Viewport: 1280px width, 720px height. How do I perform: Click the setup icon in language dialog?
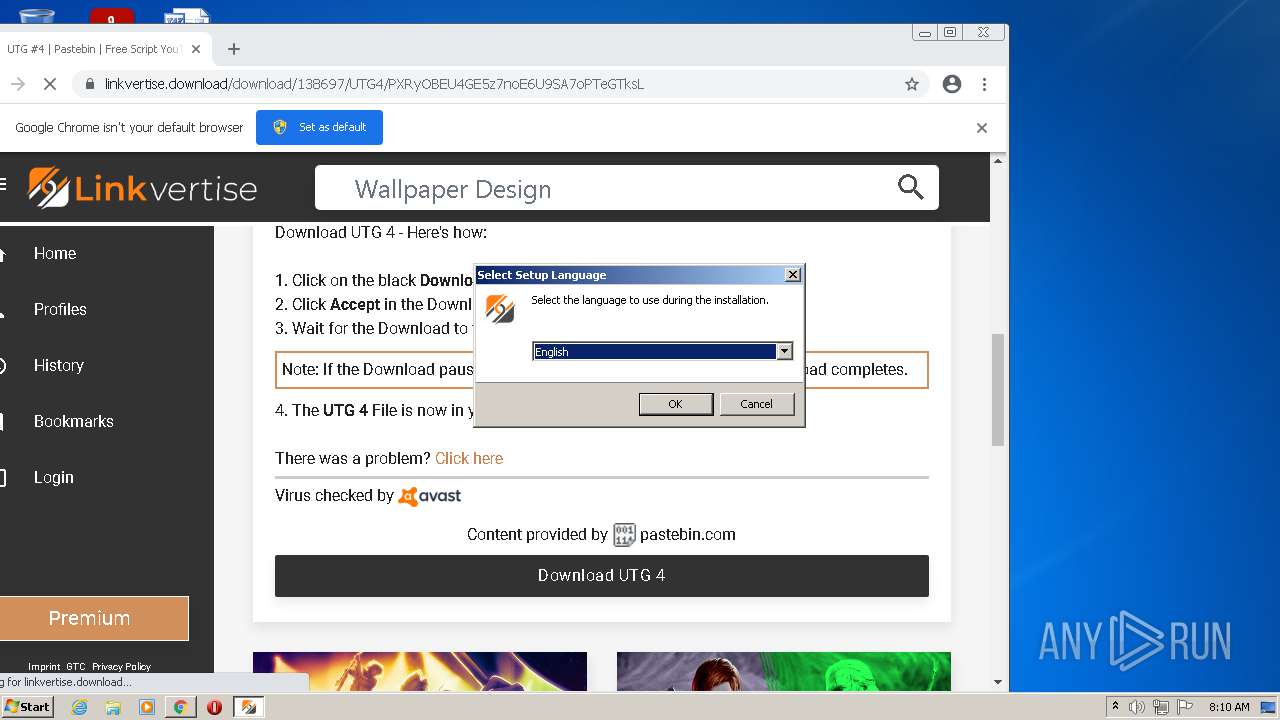(499, 308)
